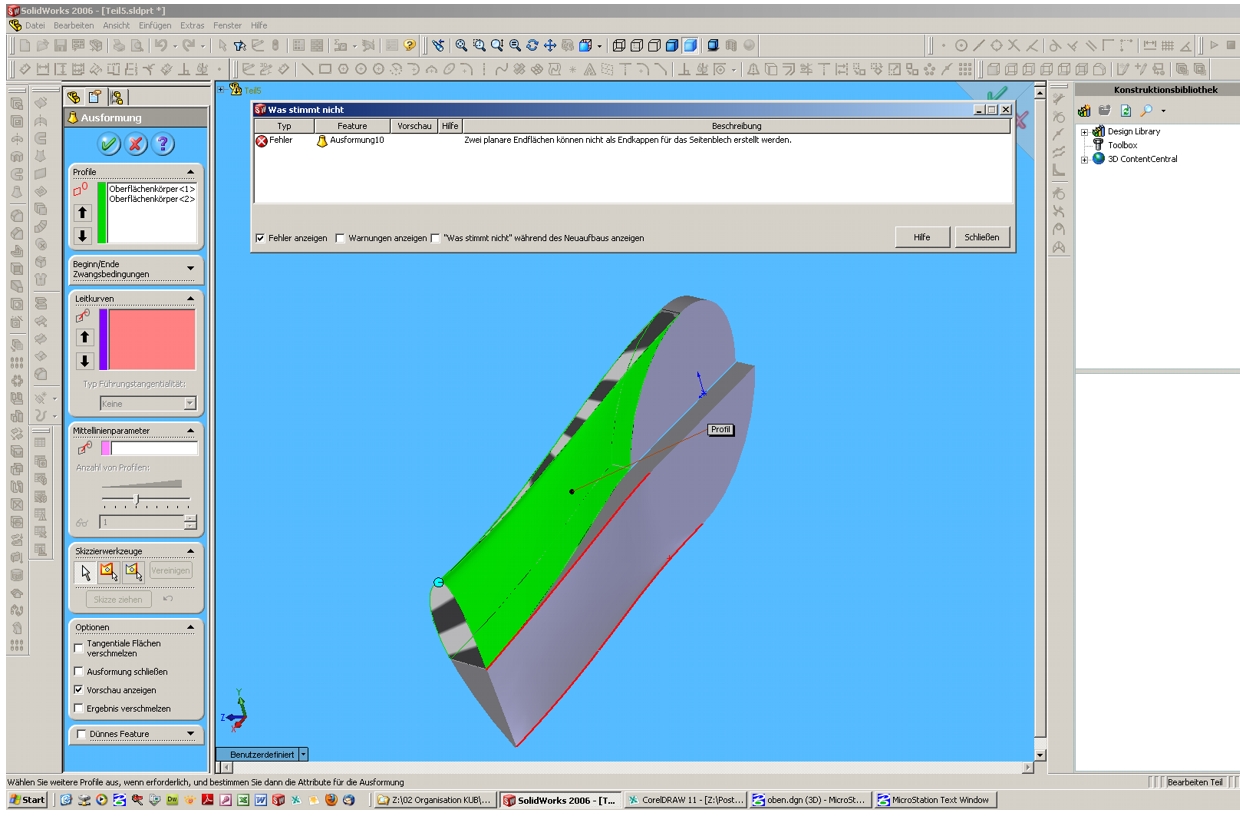Toggle Warnungen anzeigen checkbox

[x=340, y=238]
